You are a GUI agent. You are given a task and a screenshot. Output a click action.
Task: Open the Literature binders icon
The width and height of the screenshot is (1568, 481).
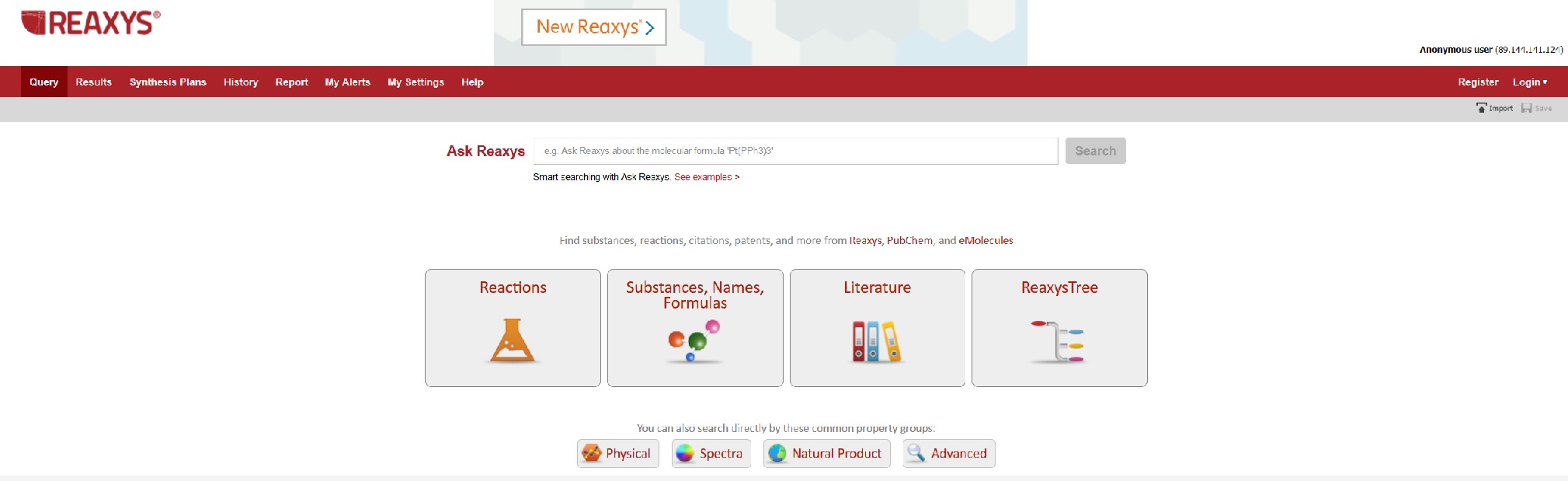tap(877, 342)
